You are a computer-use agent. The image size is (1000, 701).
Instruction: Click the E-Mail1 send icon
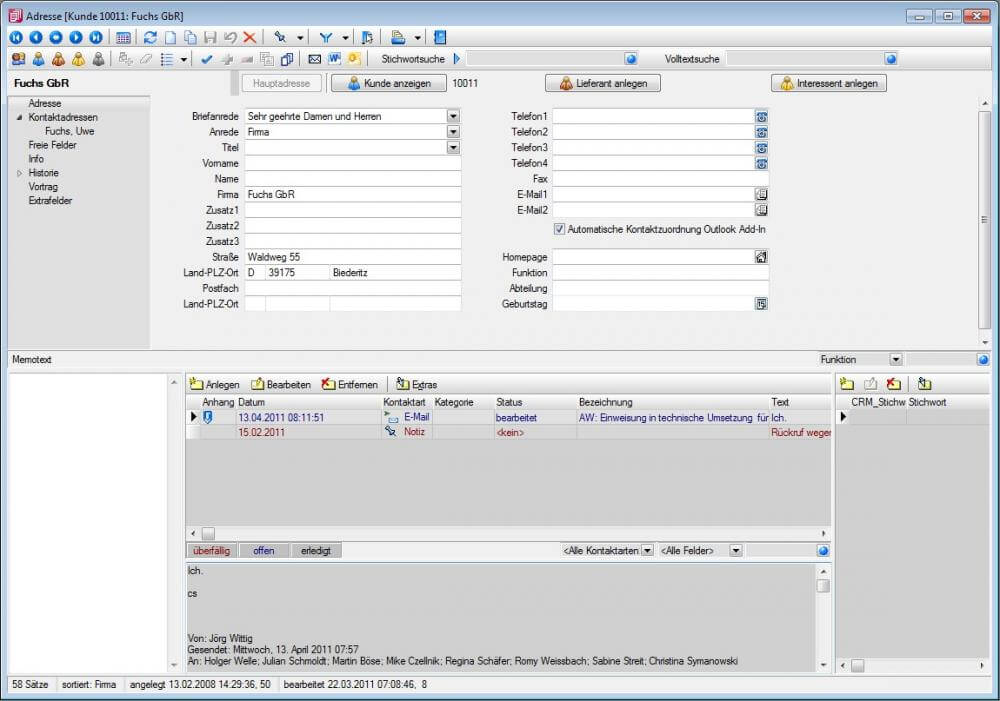click(761, 195)
